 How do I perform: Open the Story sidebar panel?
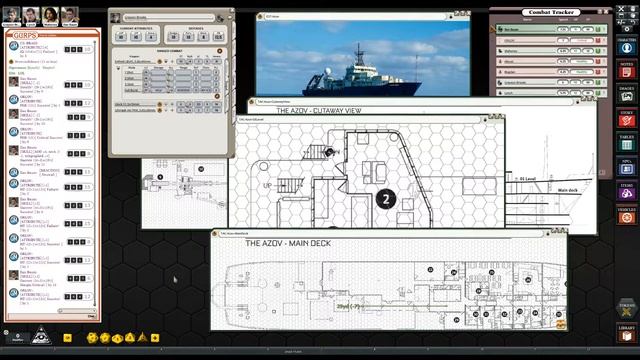click(x=627, y=118)
